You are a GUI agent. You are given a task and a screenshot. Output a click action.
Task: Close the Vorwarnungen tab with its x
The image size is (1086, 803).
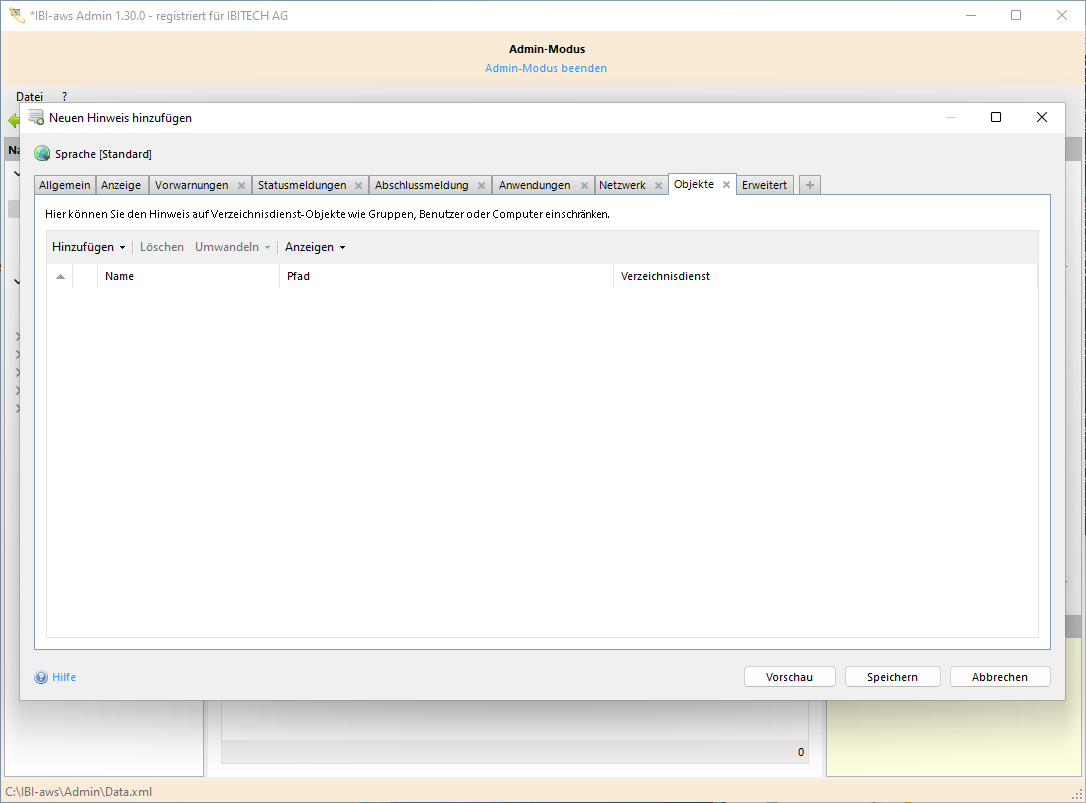[x=241, y=186]
